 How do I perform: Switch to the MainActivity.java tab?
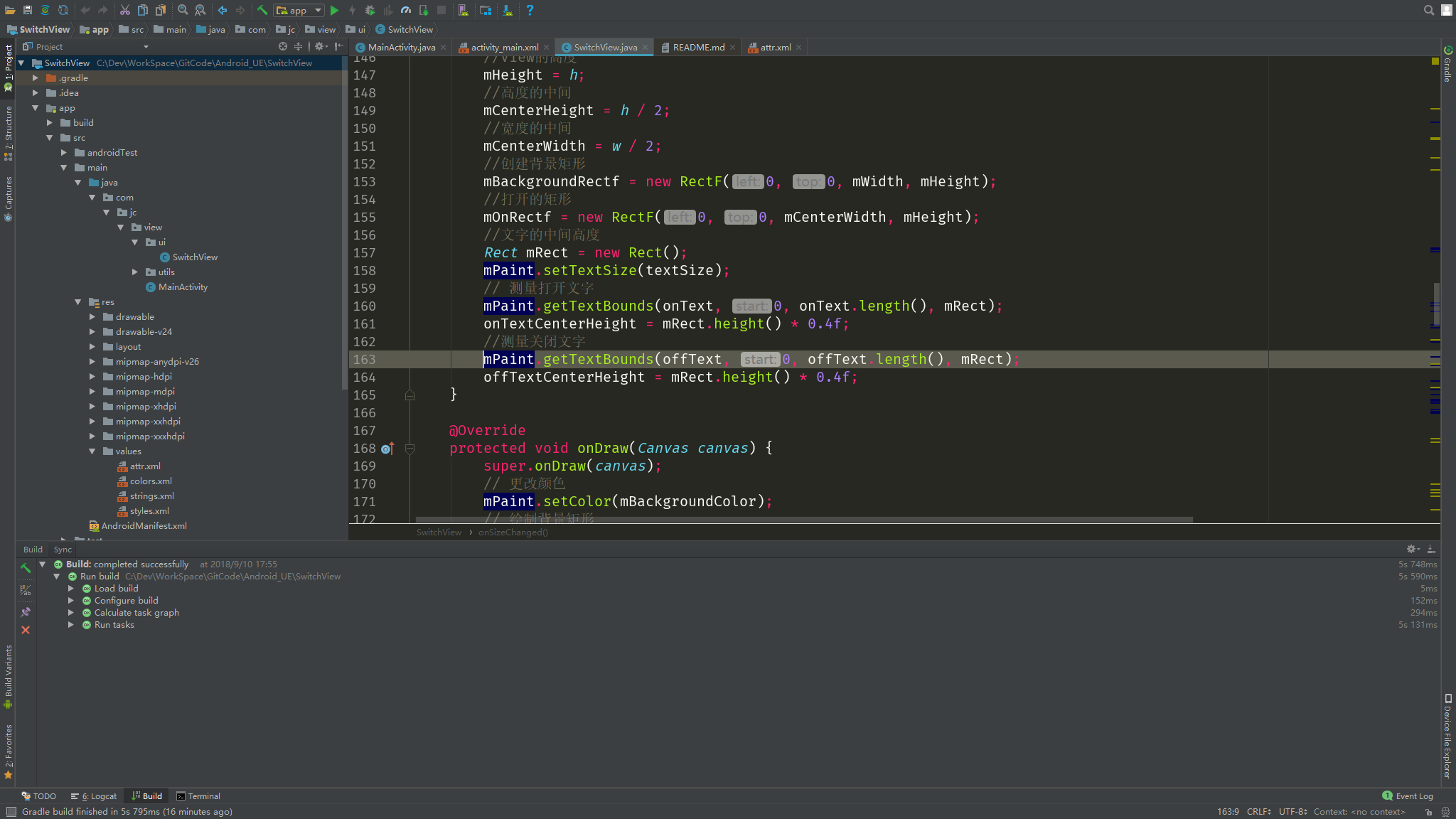coord(401,48)
